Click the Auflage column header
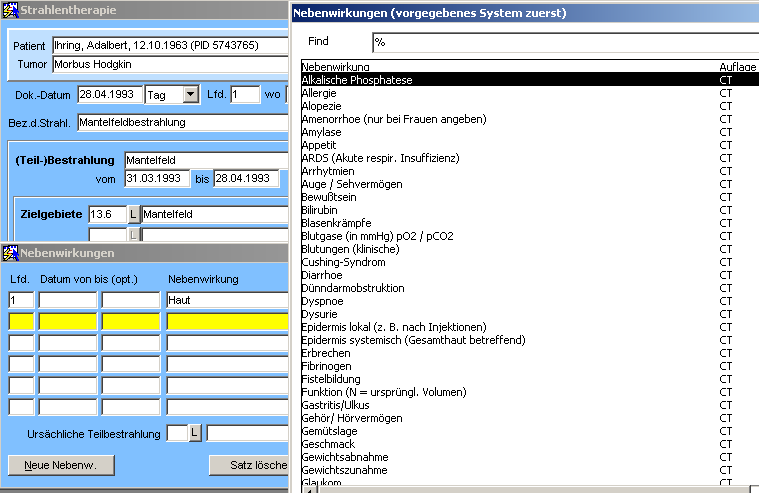 point(738,66)
